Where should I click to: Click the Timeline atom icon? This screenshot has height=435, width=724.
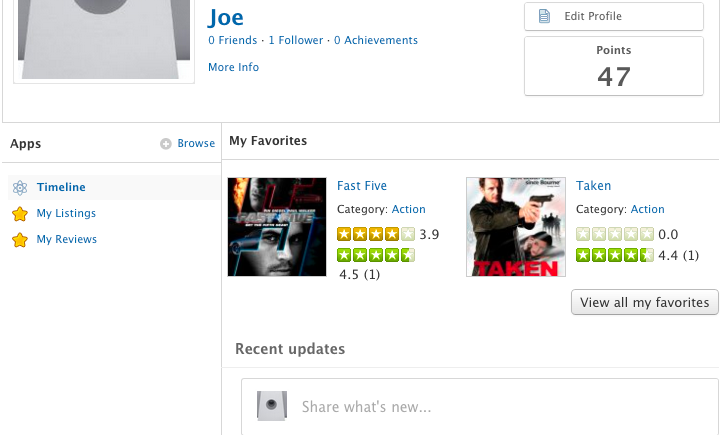(x=19, y=188)
